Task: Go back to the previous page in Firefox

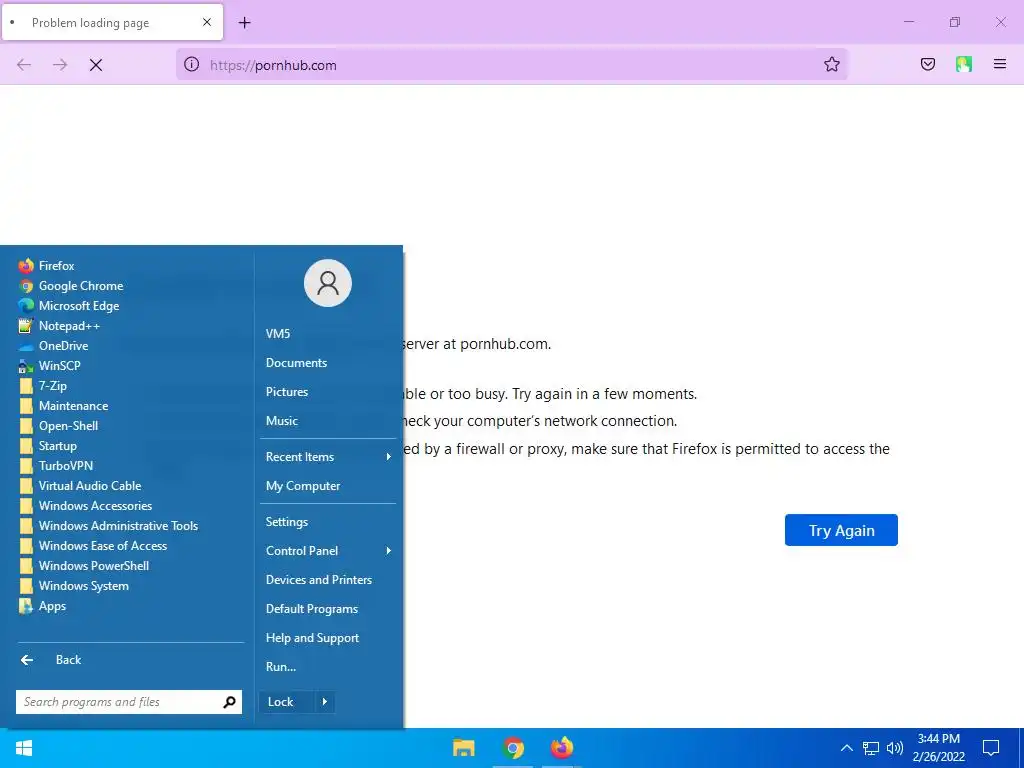Action: (24, 65)
